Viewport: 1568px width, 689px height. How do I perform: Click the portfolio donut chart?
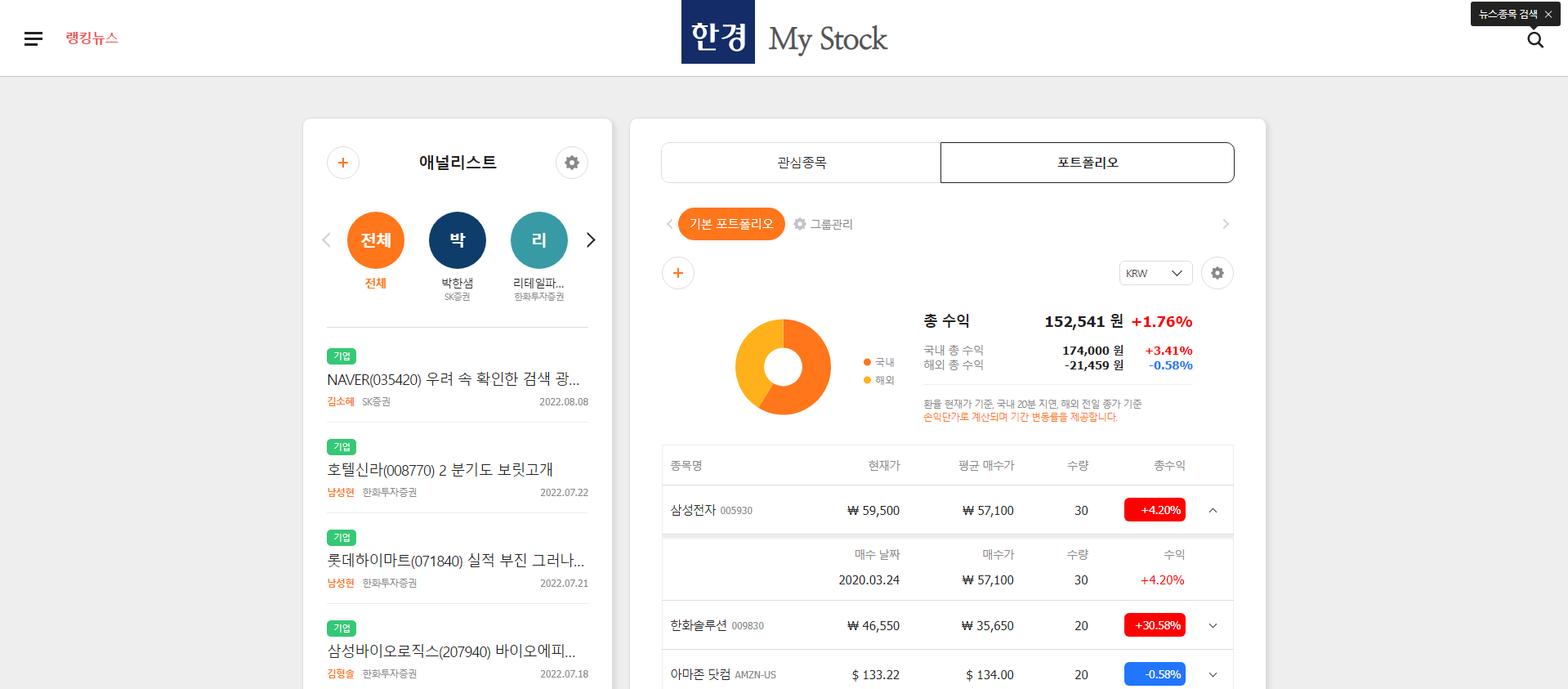(783, 367)
